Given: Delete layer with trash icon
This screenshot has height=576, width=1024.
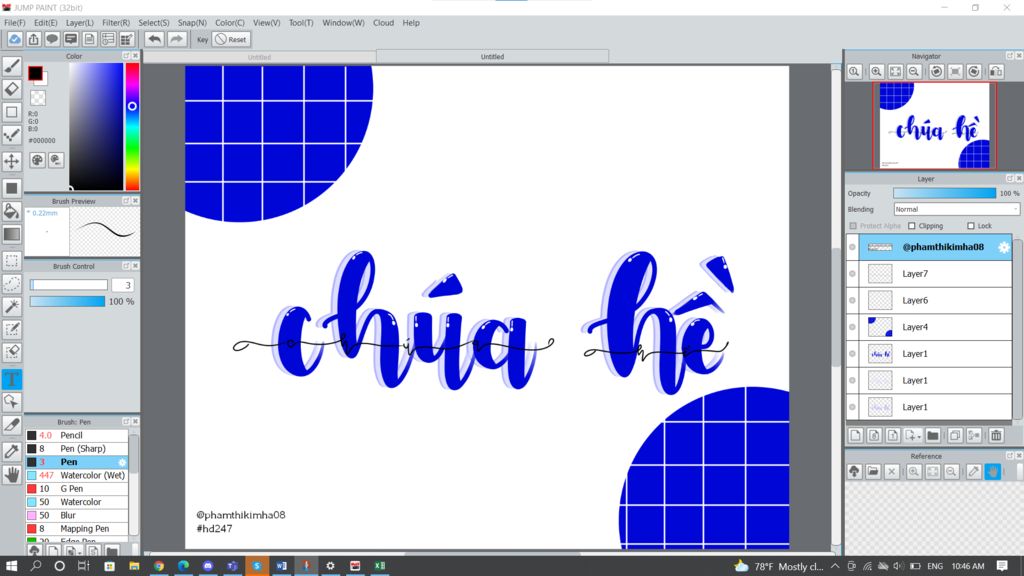Looking at the screenshot, I should [x=996, y=436].
